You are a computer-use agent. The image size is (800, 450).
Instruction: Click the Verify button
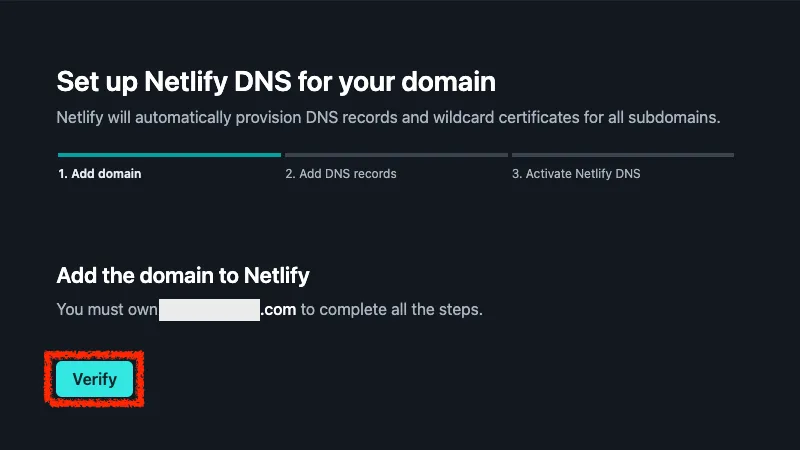[94, 379]
